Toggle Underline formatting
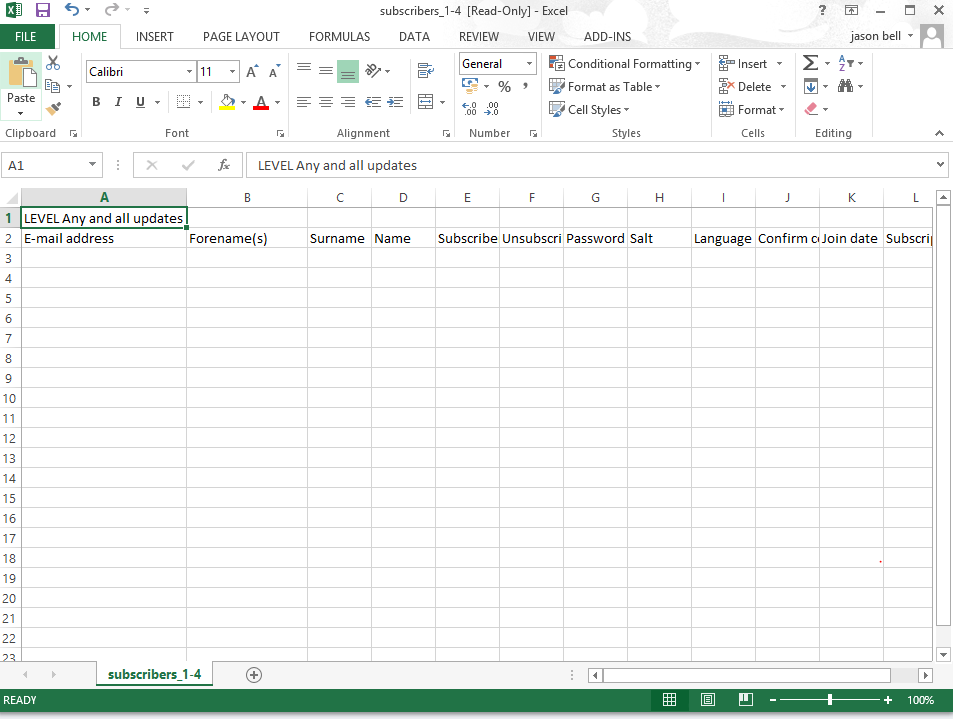 140,101
